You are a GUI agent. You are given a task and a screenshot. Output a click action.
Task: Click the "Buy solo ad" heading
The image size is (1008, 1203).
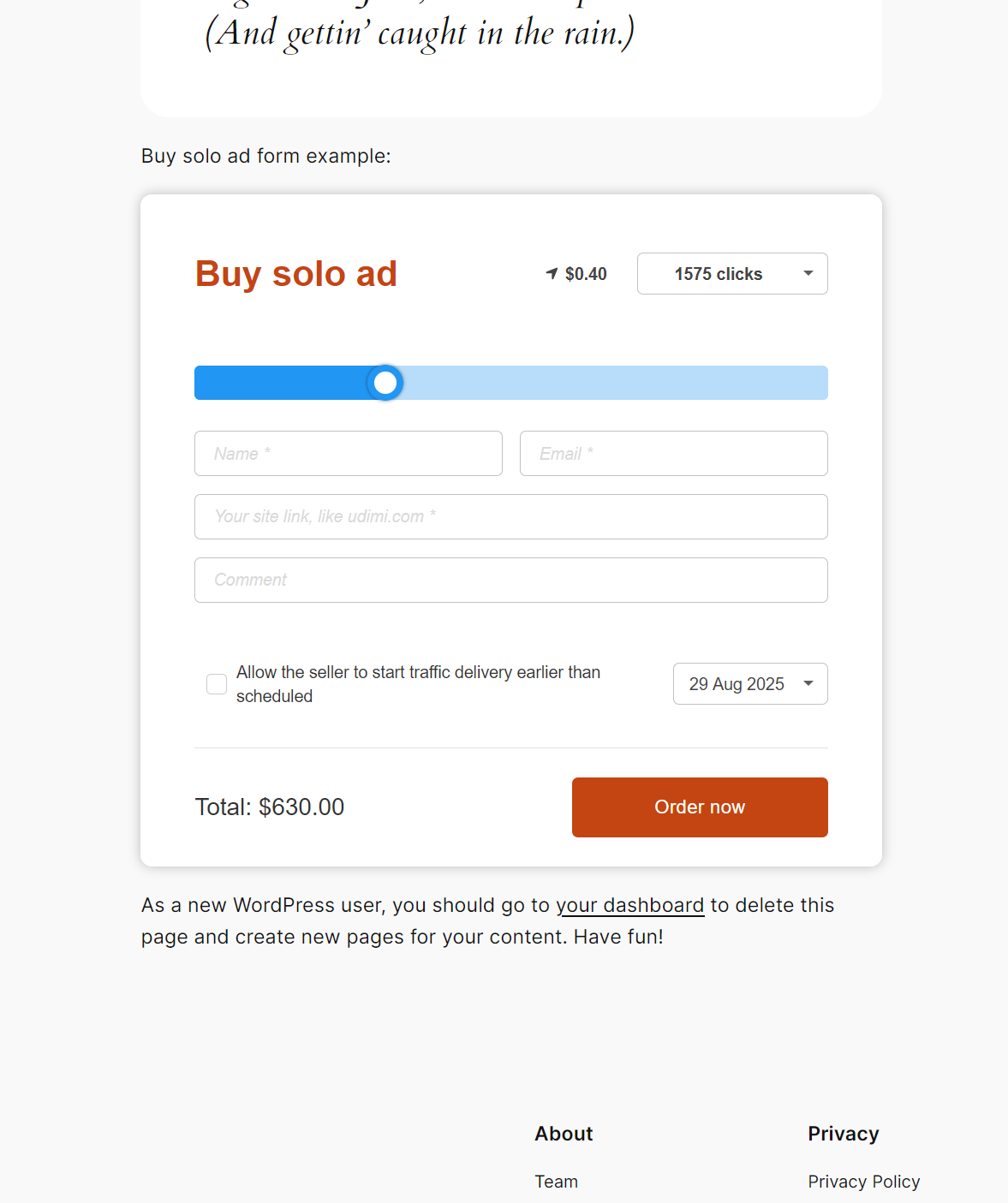pos(295,273)
